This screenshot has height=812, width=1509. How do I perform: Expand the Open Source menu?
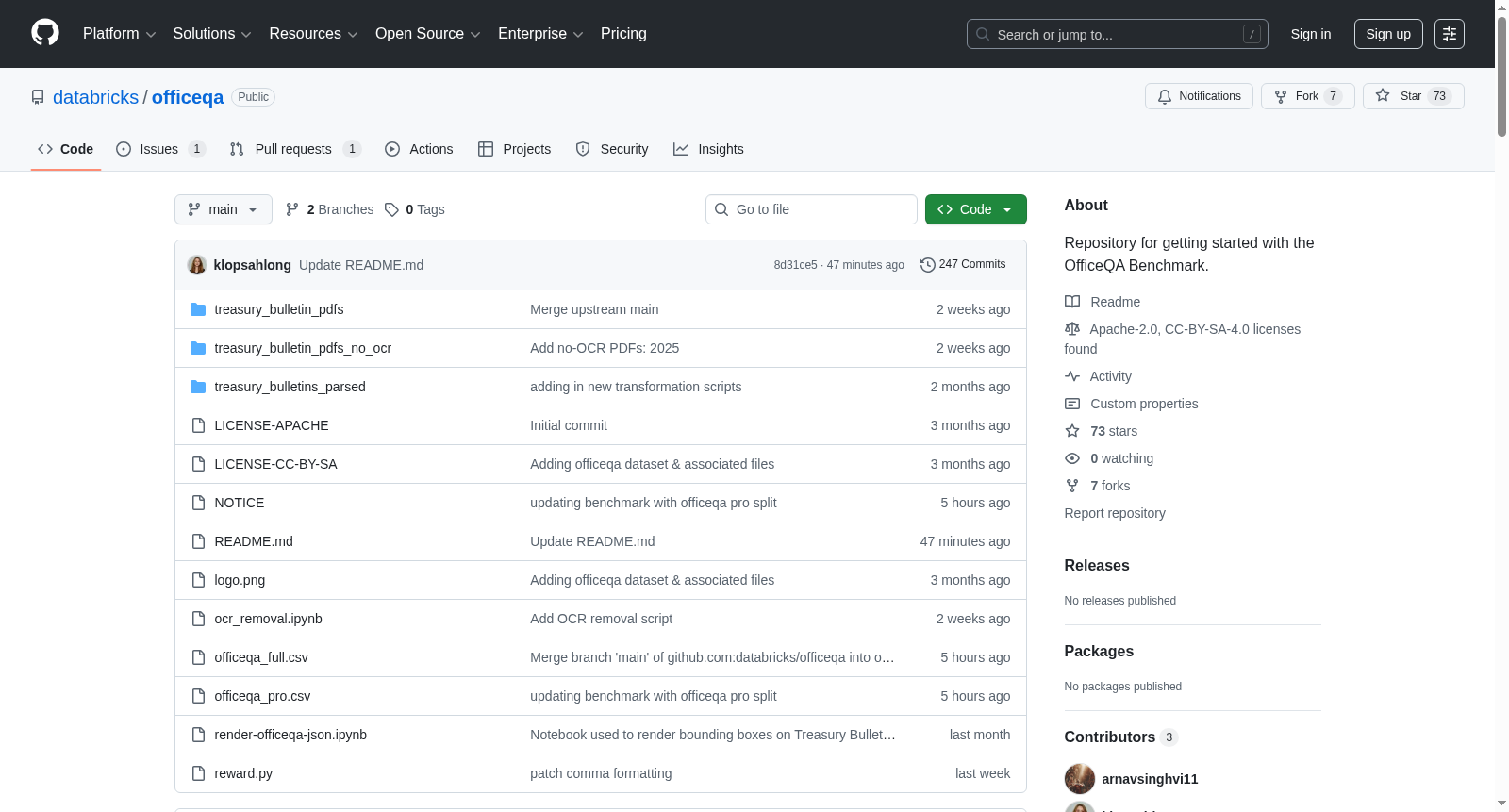click(428, 34)
